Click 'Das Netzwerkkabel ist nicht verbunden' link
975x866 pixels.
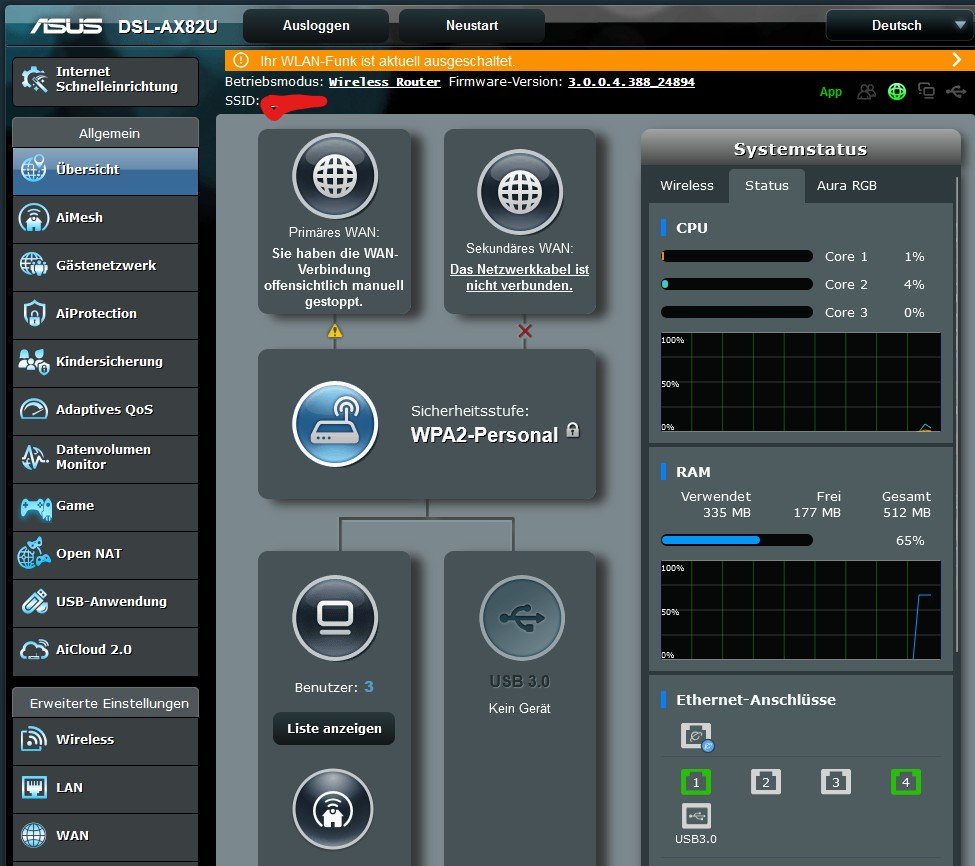pos(519,277)
